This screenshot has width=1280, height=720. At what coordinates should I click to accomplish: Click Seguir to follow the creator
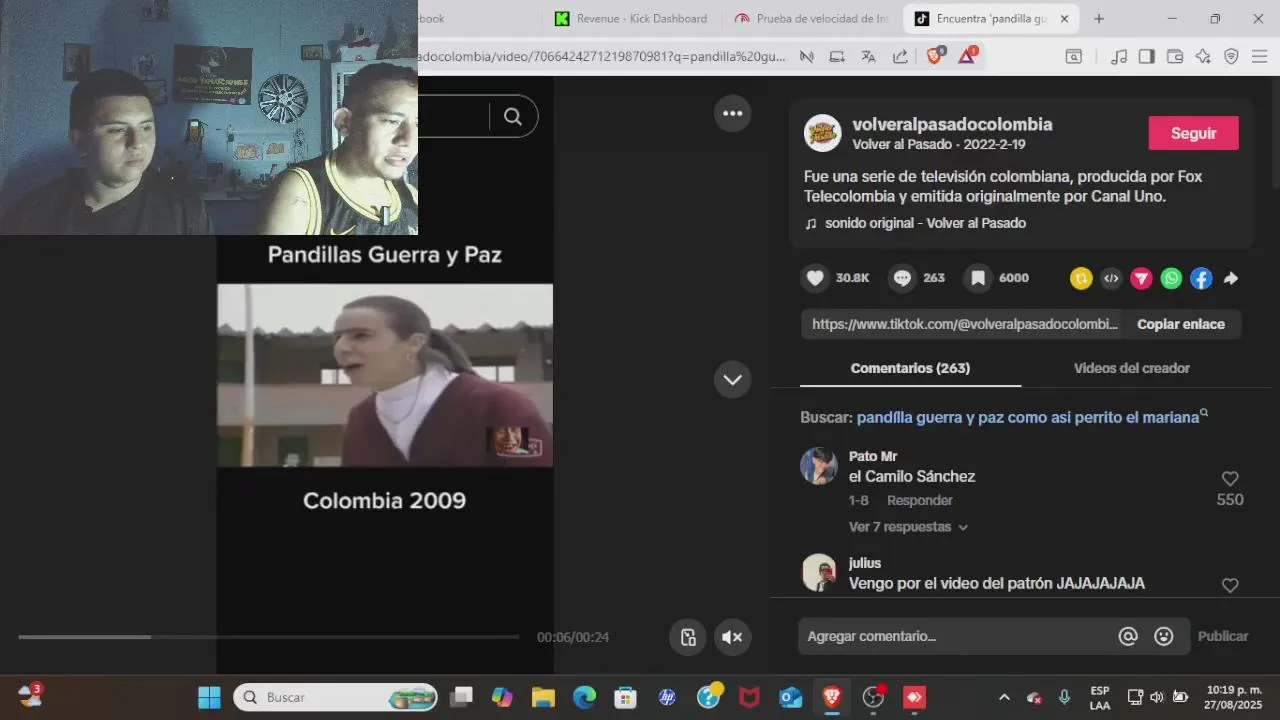[1193, 133]
